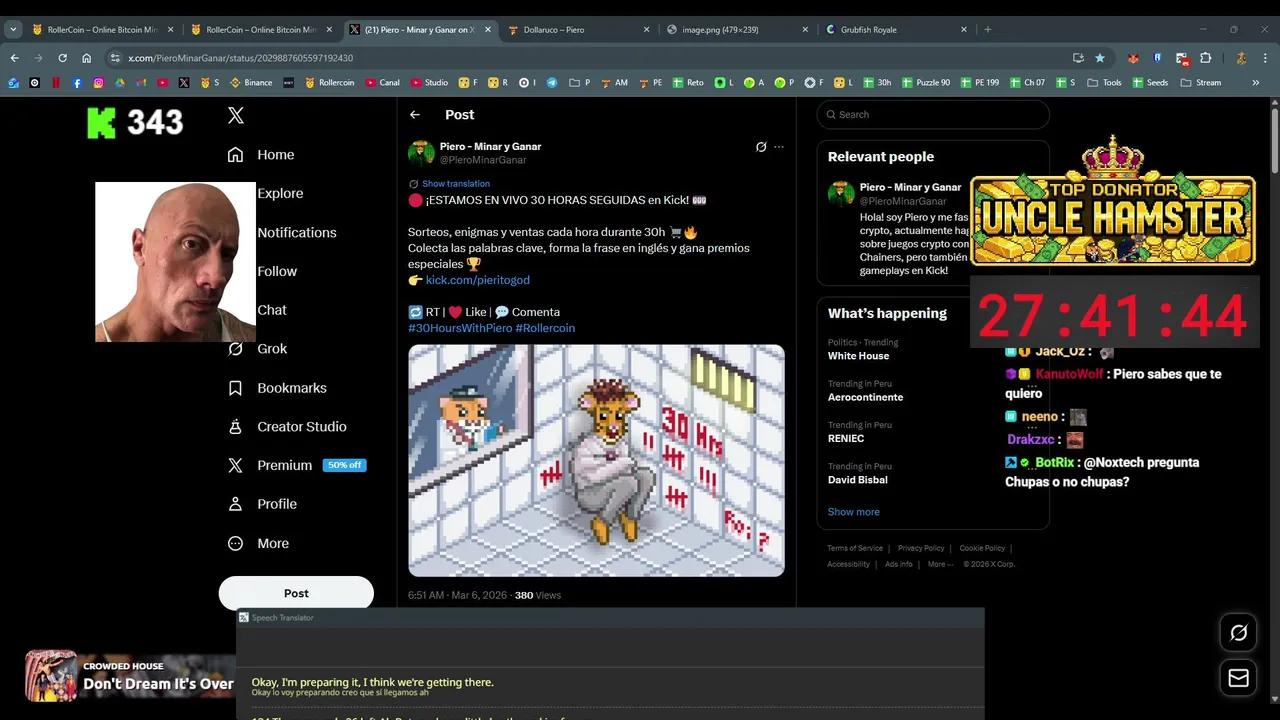Open the Seeds bookmark
The width and height of the screenshot is (1280, 720).
[1150, 83]
